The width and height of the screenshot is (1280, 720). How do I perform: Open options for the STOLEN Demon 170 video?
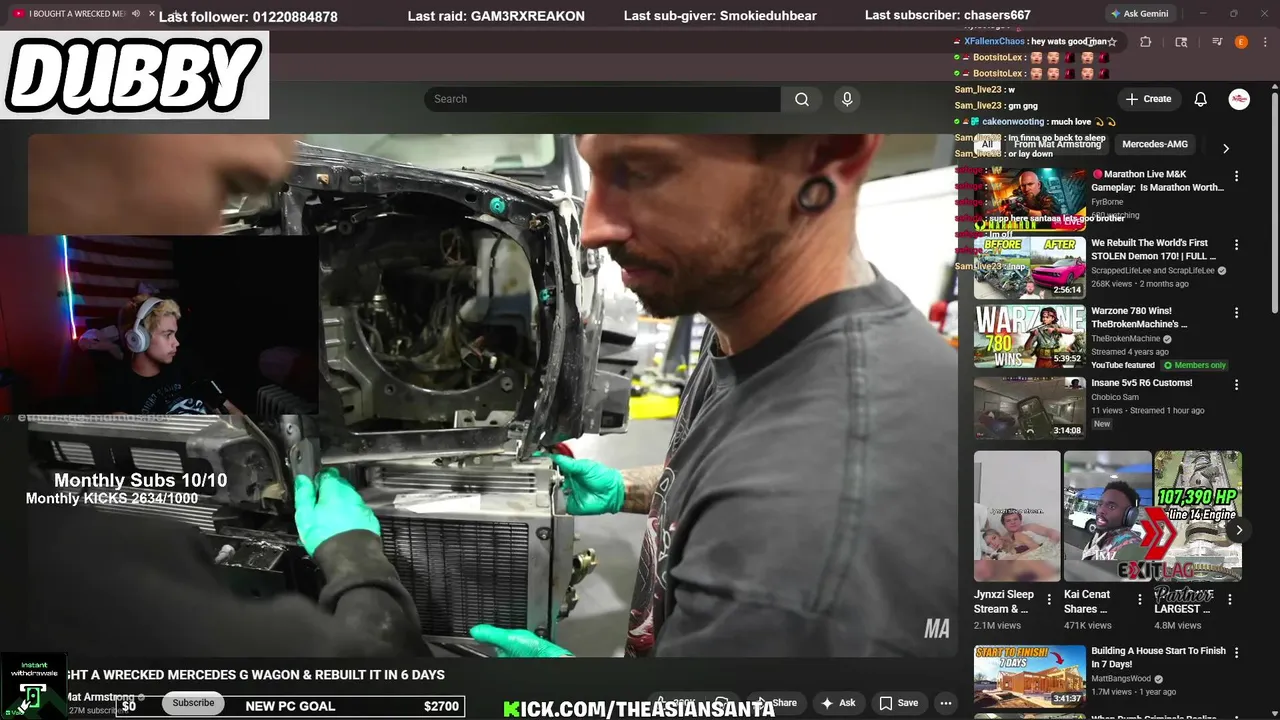(1236, 244)
